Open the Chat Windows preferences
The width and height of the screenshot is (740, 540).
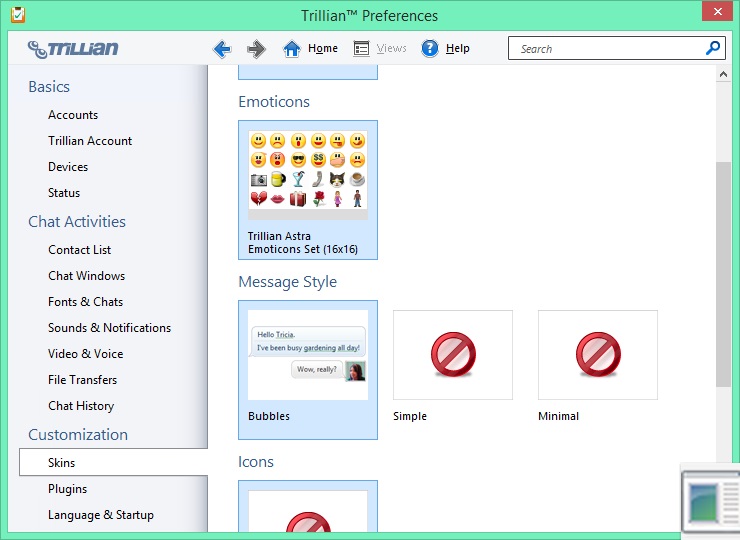(86, 276)
